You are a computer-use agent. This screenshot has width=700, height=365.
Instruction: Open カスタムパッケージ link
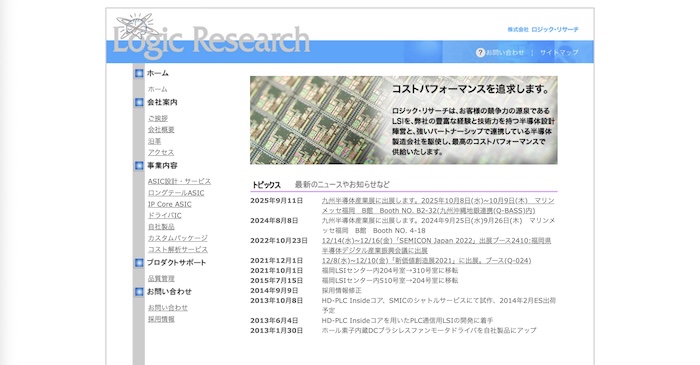point(178,238)
